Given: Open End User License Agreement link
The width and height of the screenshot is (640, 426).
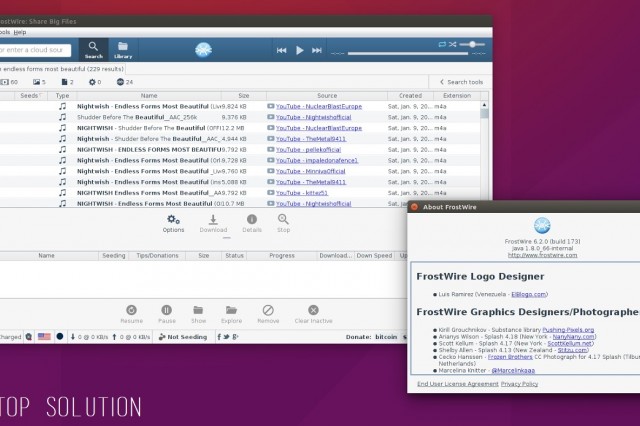Looking at the screenshot, I should tap(458, 384).
